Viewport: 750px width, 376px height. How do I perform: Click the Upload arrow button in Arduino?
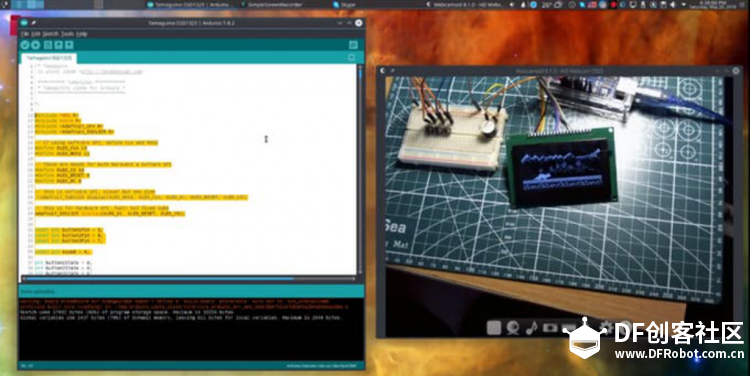[35, 45]
